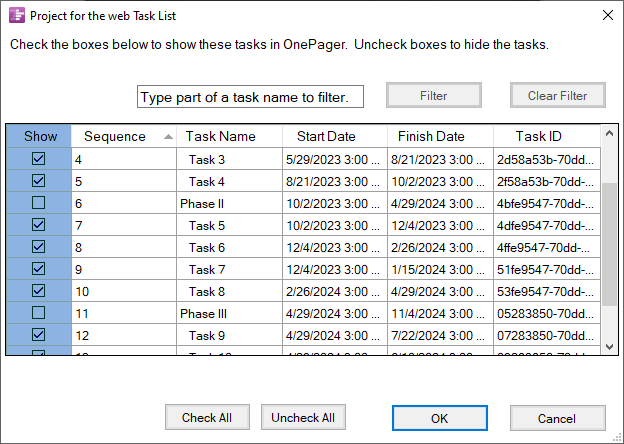Screen dimensions: 624x444
Task: Select the Phase III task name cell
Action: pos(229,314)
